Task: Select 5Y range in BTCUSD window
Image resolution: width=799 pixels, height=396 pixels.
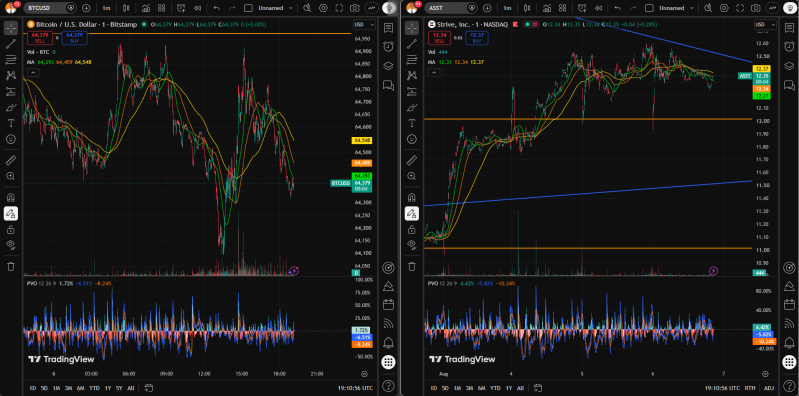Action: tap(119, 388)
